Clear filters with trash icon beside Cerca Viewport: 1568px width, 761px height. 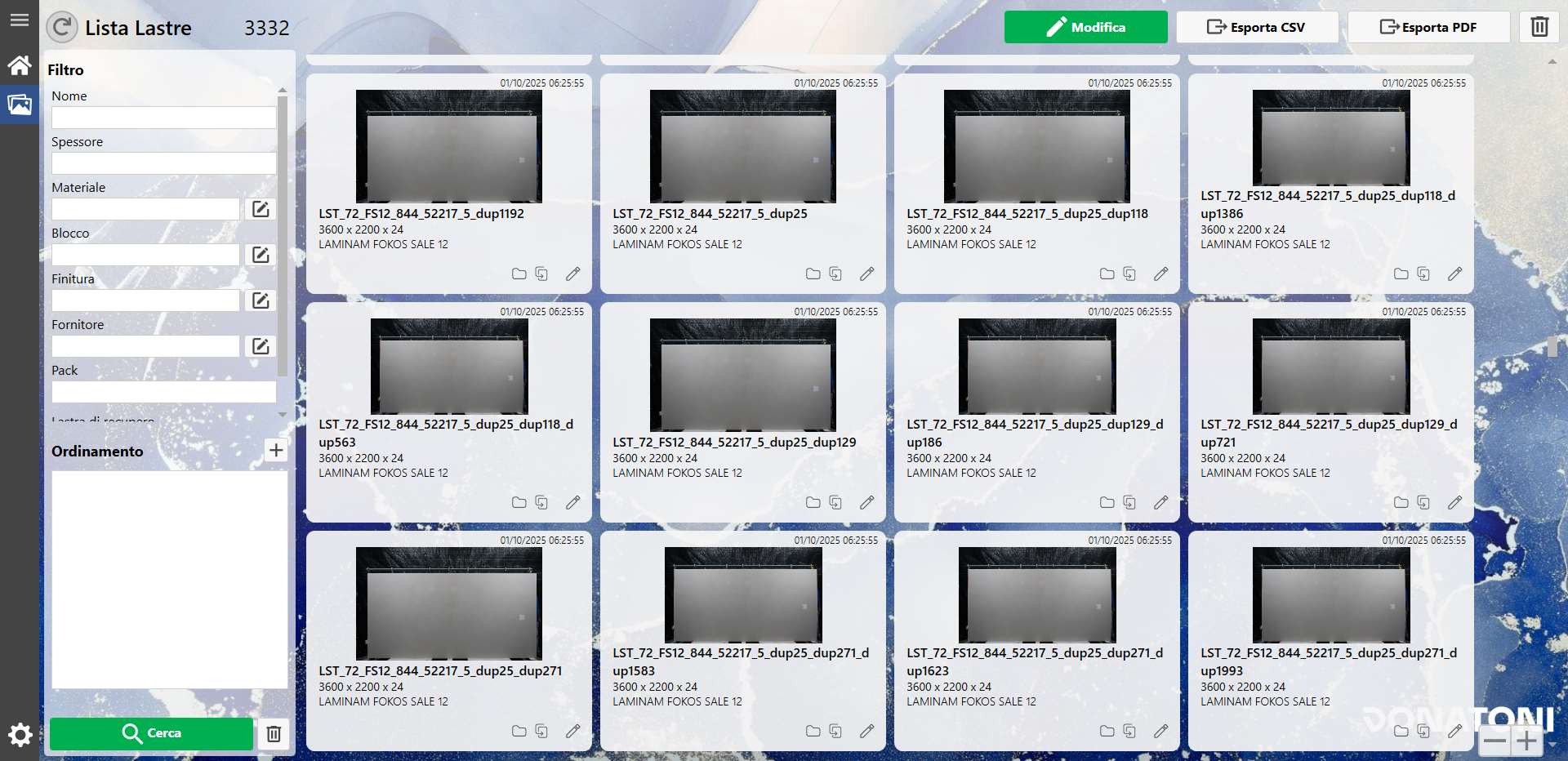pos(274,733)
